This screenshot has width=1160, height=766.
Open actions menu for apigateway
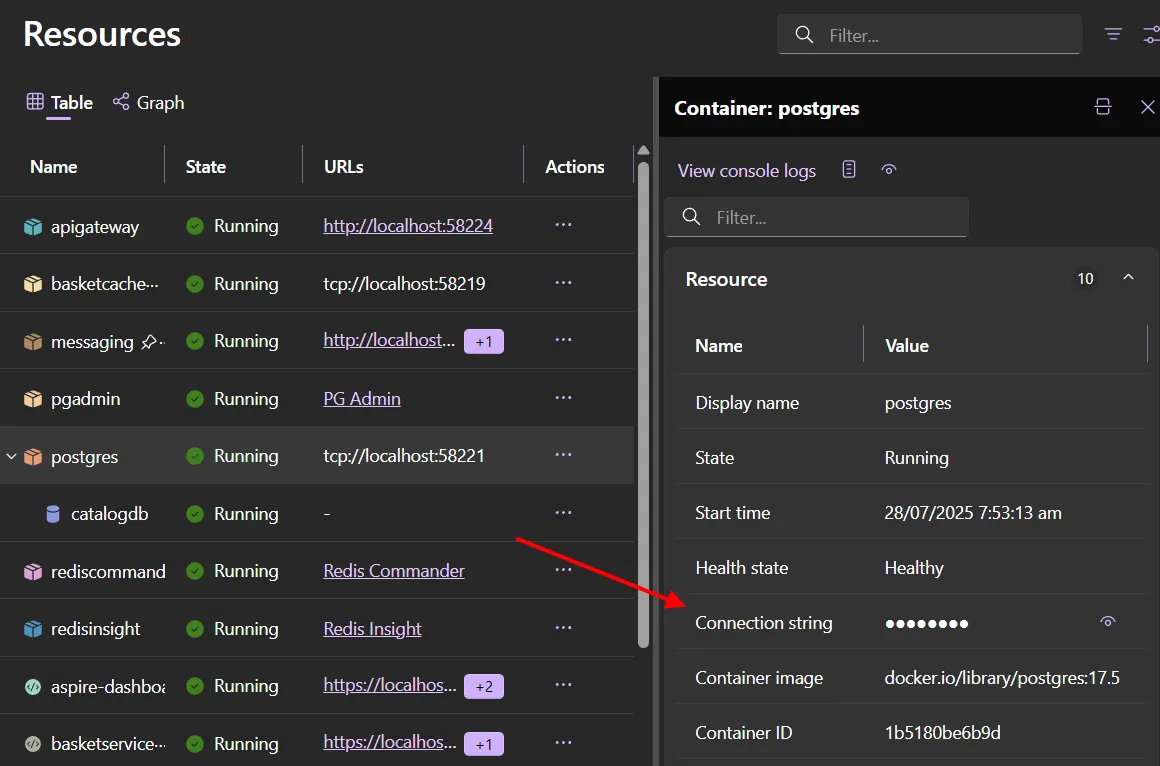coord(563,226)
